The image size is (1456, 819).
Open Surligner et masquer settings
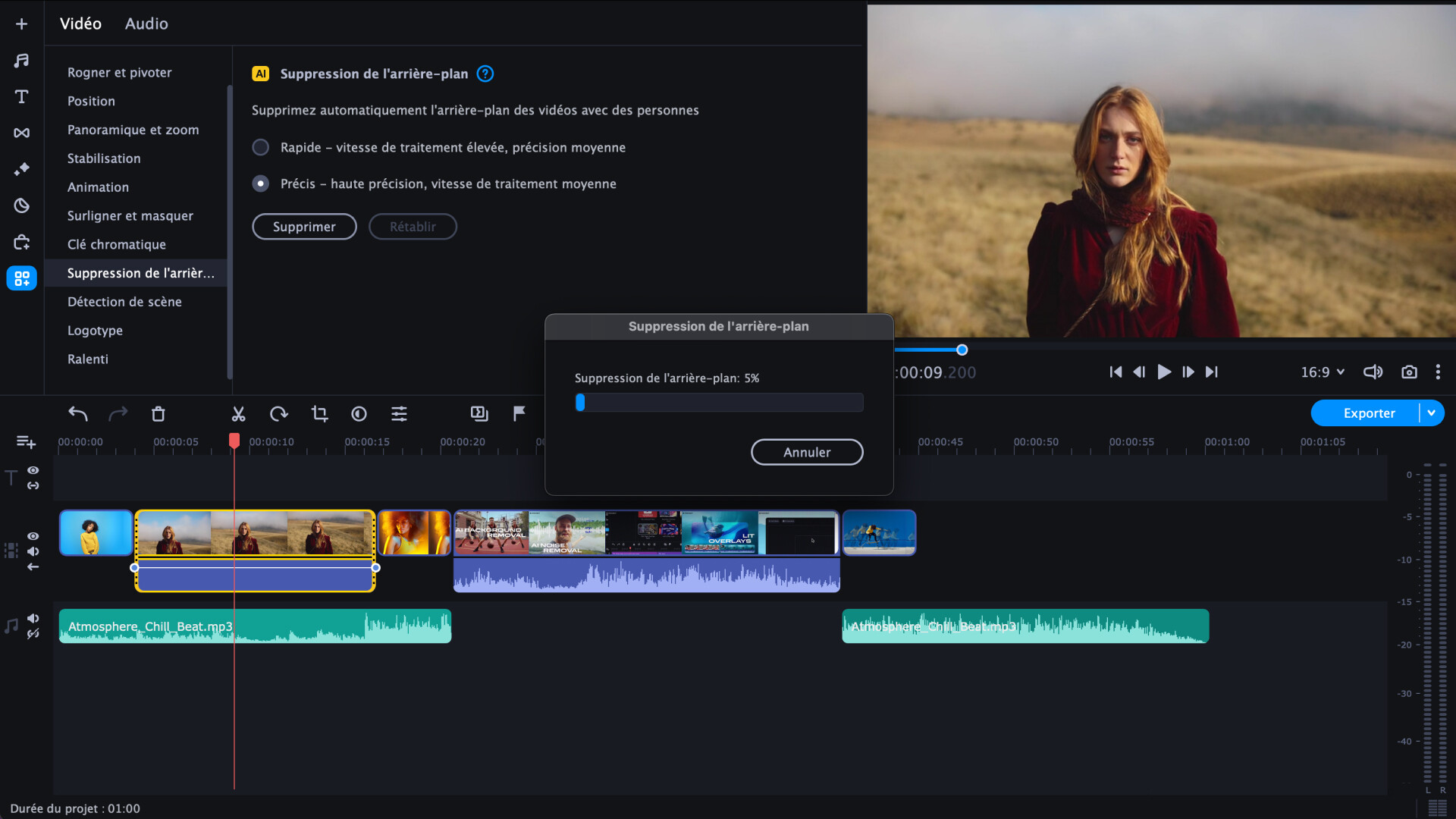(130, 216)
